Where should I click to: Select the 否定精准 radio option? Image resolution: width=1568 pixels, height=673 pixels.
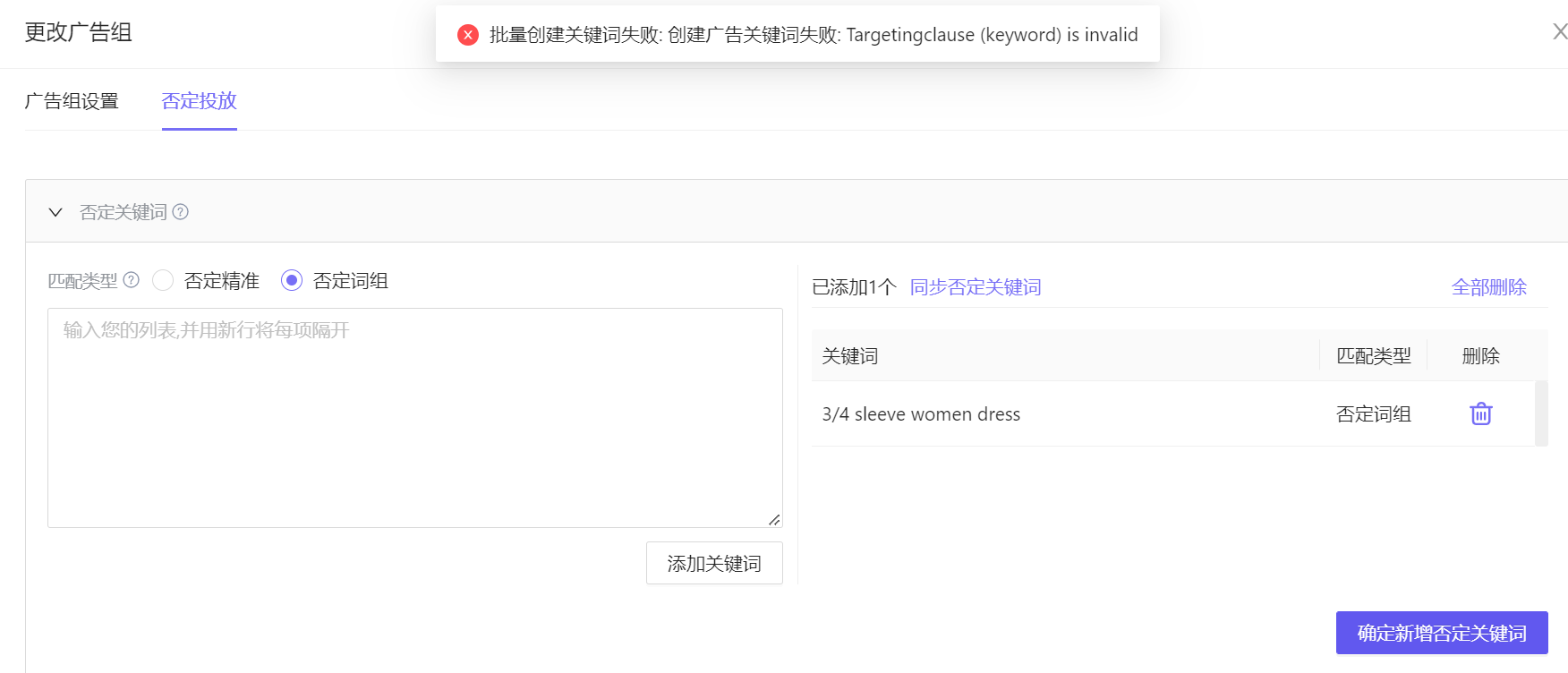(163, 280)
